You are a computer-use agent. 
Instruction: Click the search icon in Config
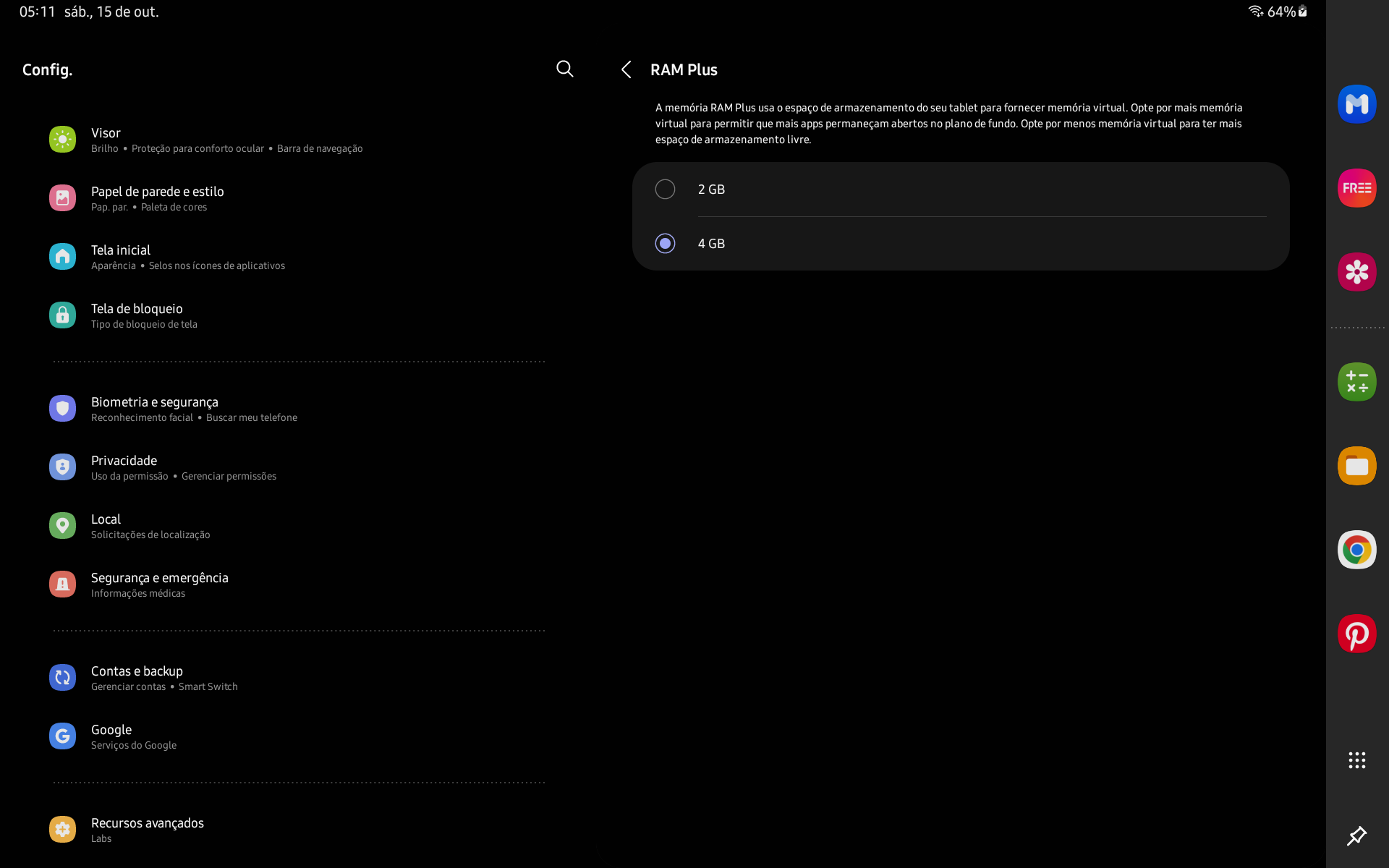565,69
